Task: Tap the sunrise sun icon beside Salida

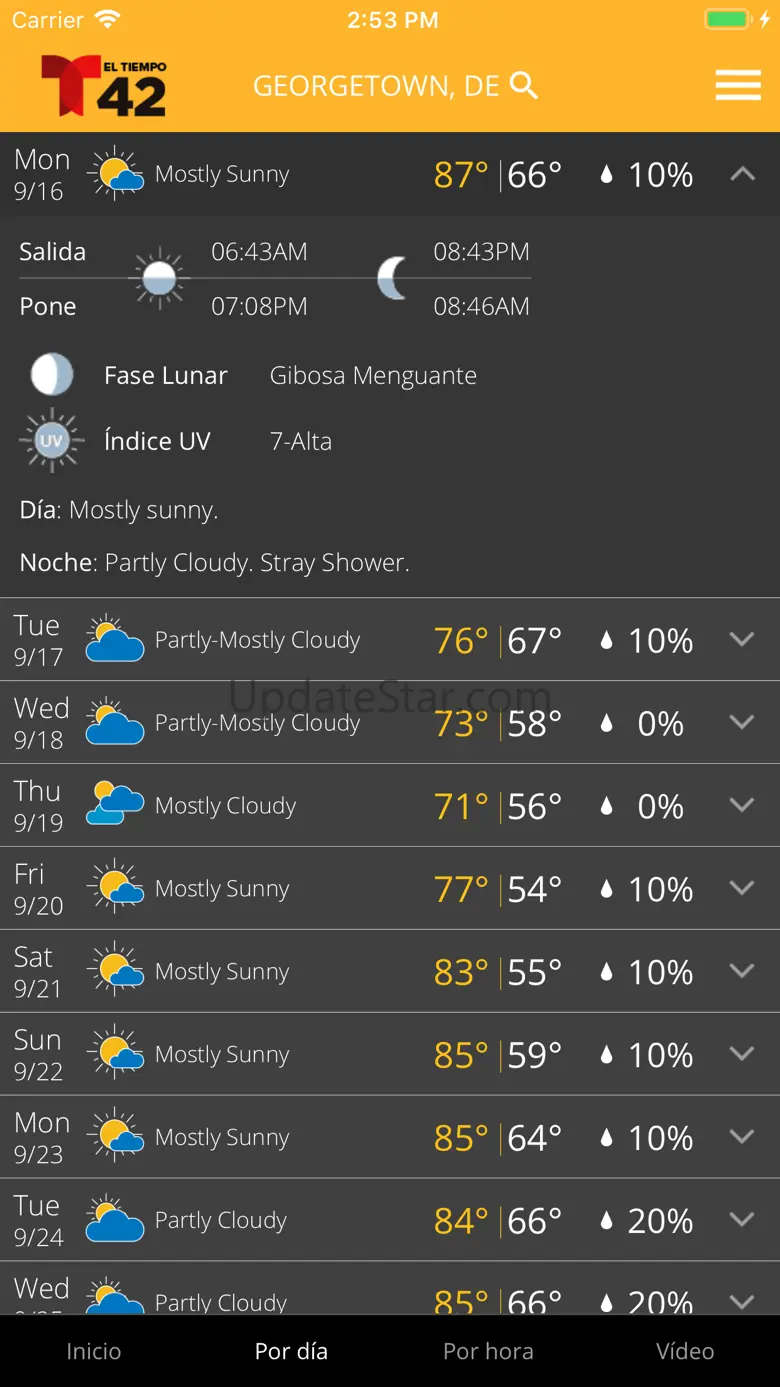Action: coord(160,278)
